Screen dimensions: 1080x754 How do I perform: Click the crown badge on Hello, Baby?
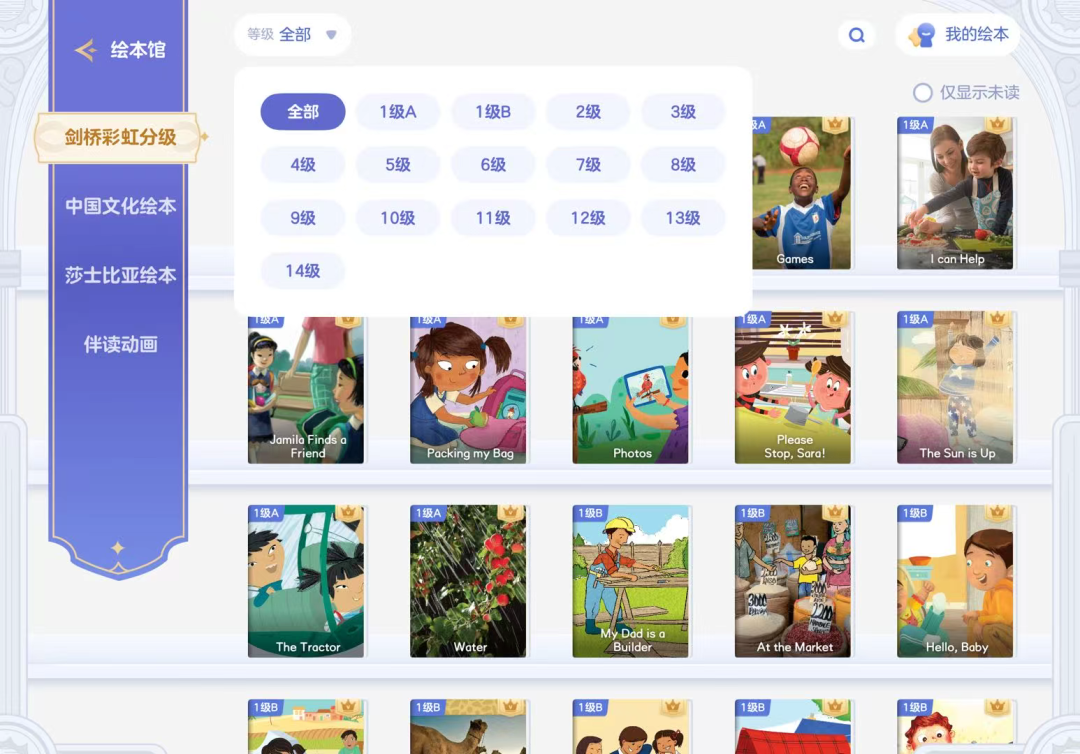[x=997, y=513]
